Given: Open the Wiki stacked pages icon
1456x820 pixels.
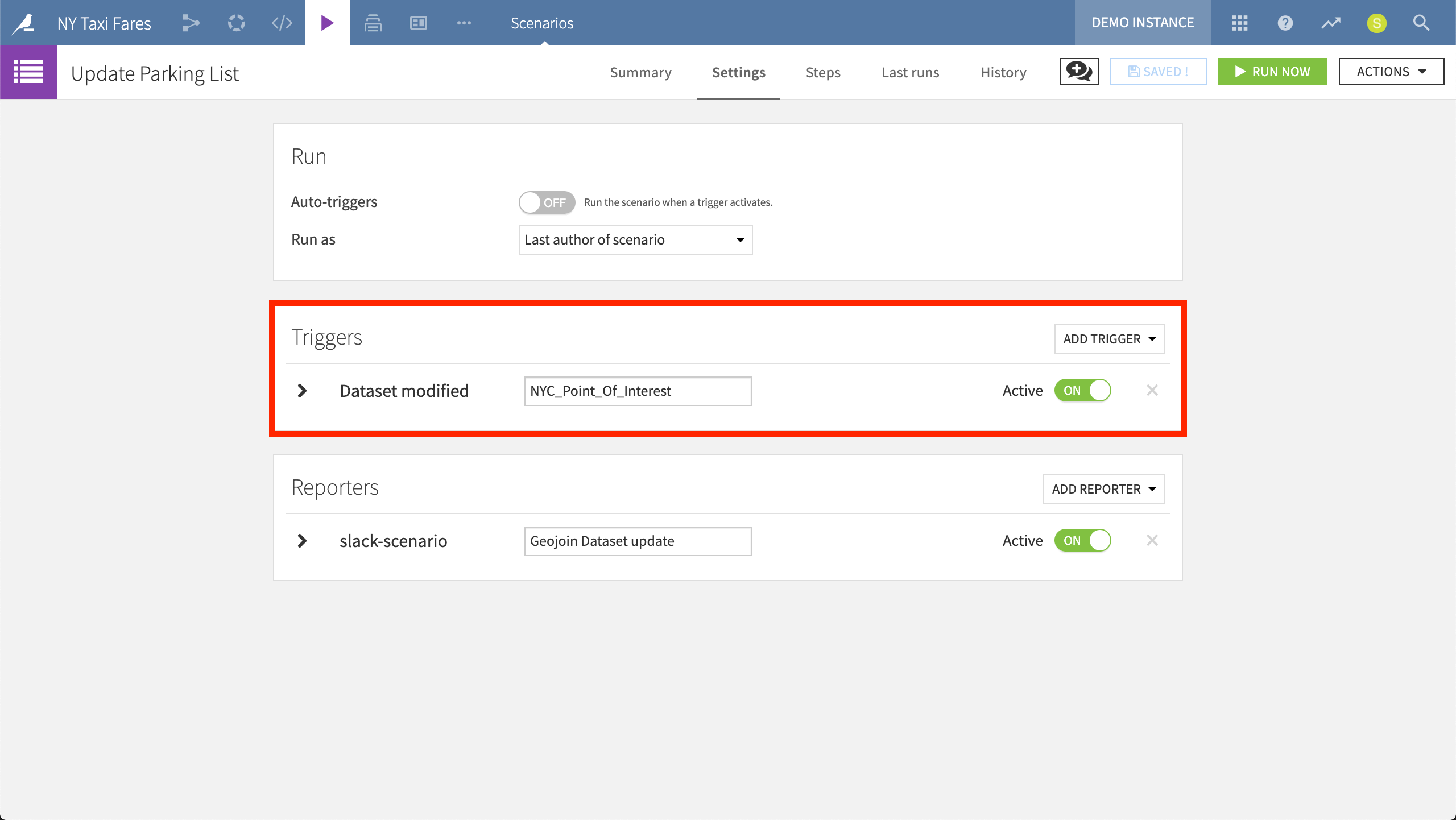Looking at the screenshot, I should pyautogui.click(x=373, y=23).
